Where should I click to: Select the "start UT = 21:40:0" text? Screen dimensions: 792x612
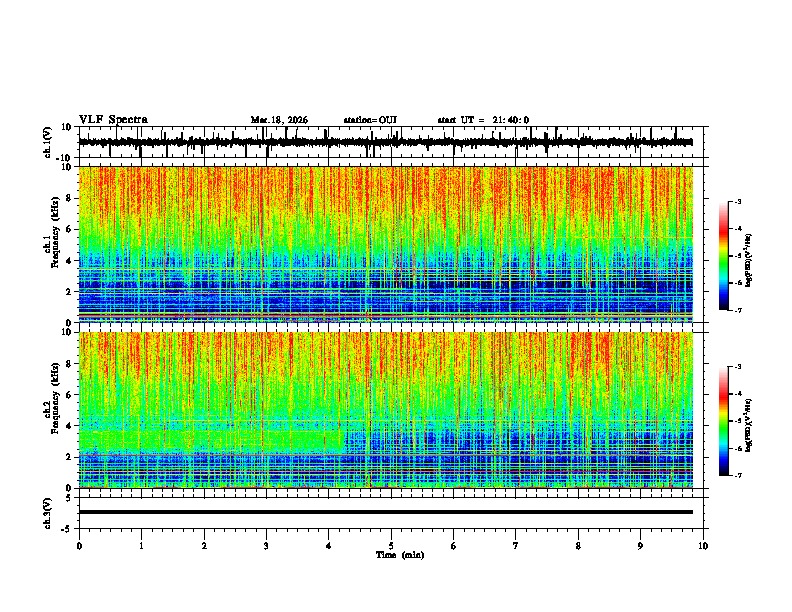pyautogui.click(x=483, y=120)
